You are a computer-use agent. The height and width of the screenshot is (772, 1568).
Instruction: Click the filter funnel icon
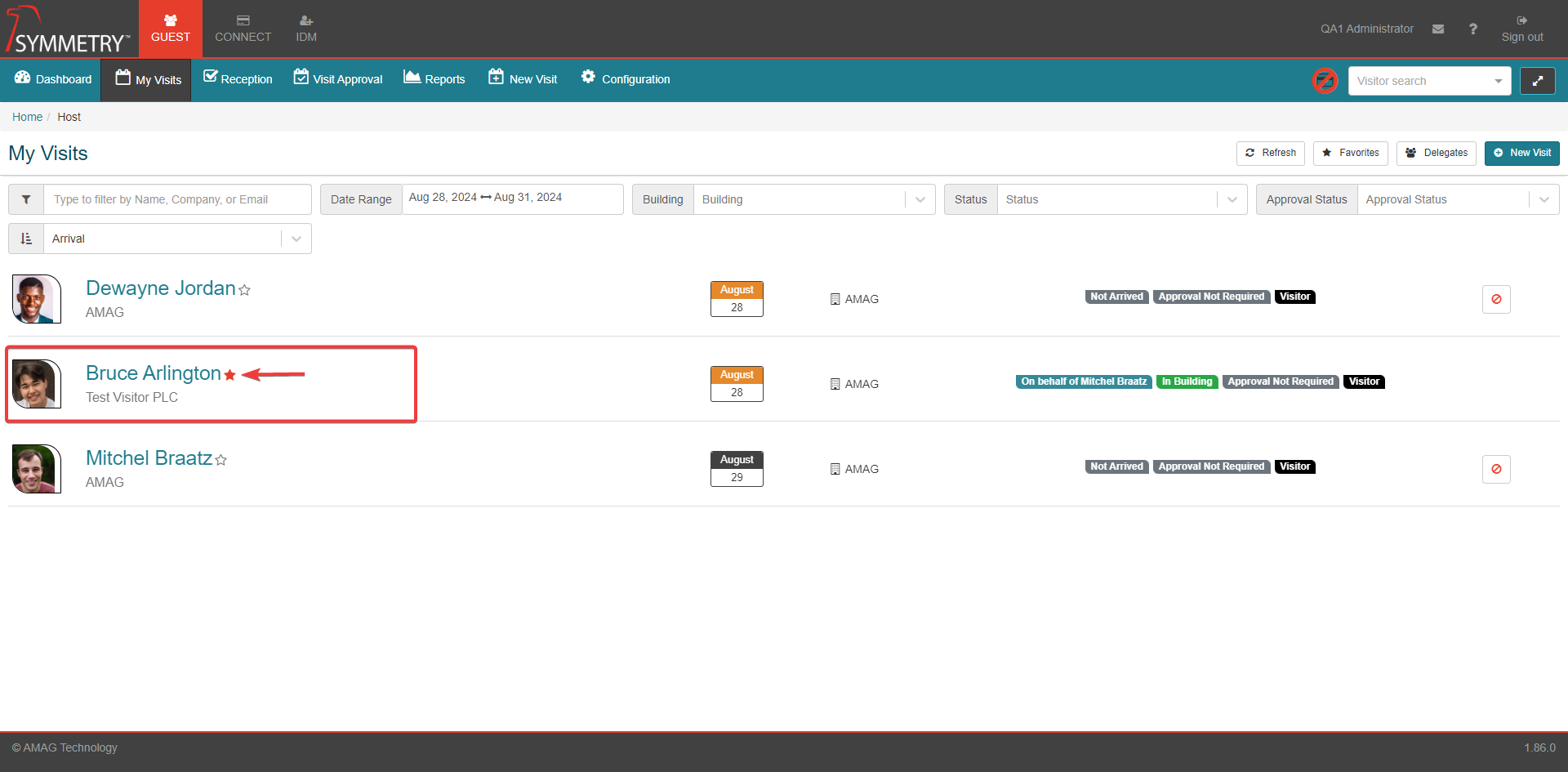coord(26,199)
